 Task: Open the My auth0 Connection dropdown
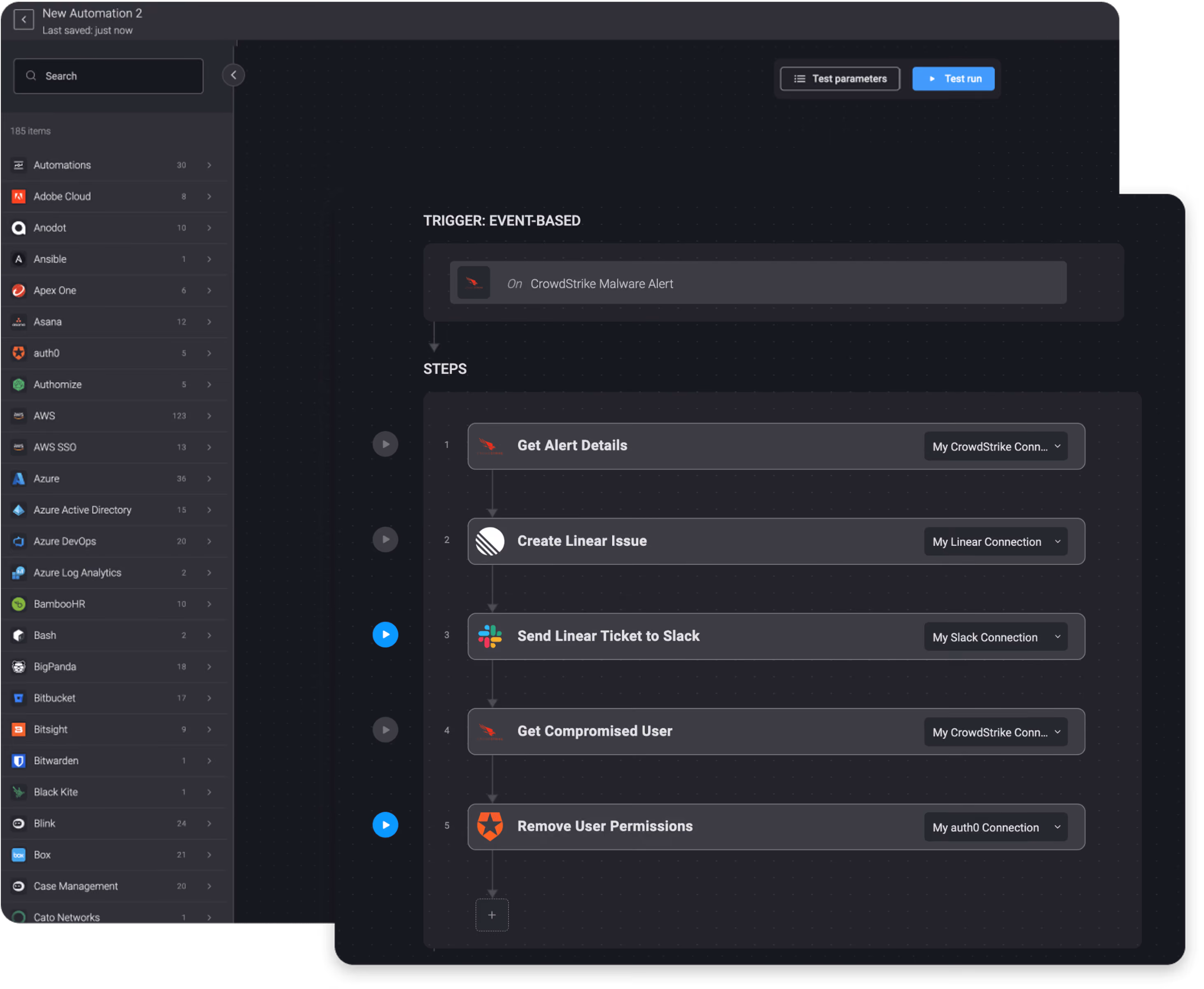(996, 827)
